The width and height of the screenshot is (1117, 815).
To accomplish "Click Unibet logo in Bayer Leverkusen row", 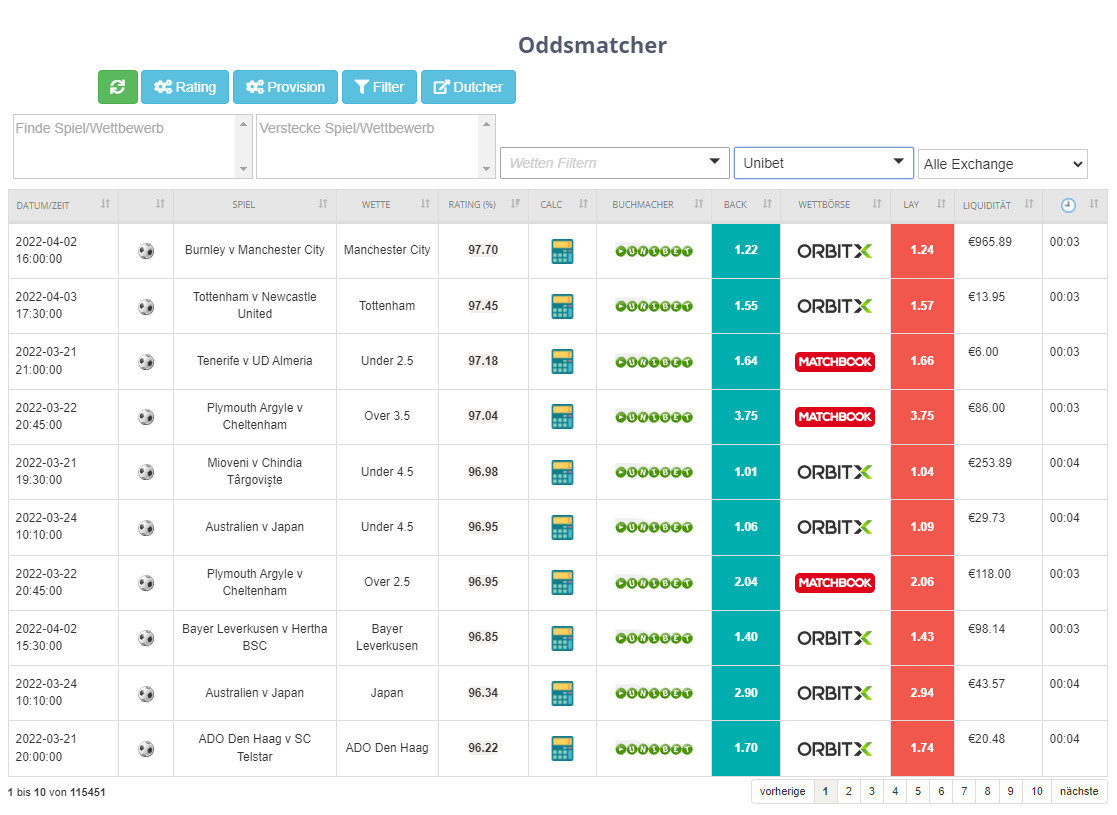I will click(654, 638).
